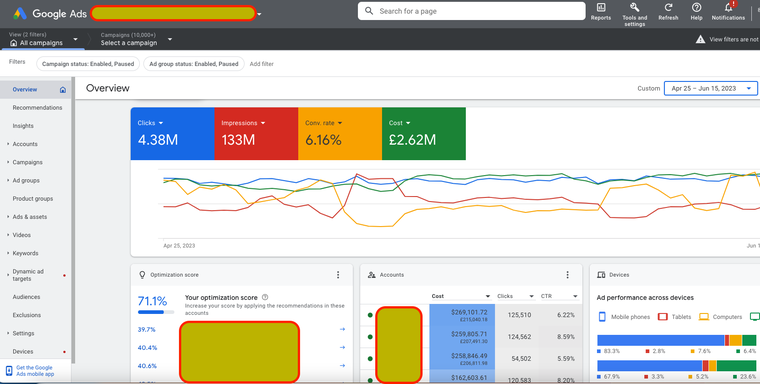The image size is (760, 384).
Task: Click the Refresh icon
Action: click(x=668, y=8)
